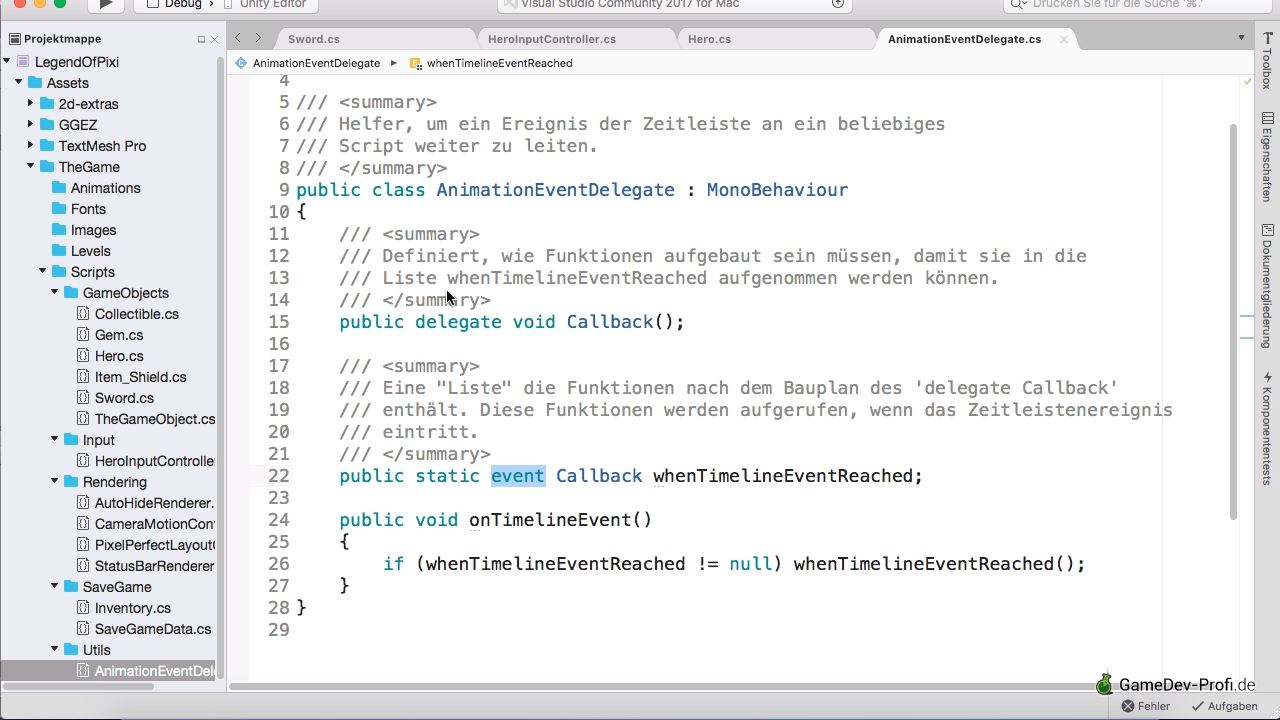Click editor horizontal scrollbar
The image size is (1280, 720).
[665, 686]
